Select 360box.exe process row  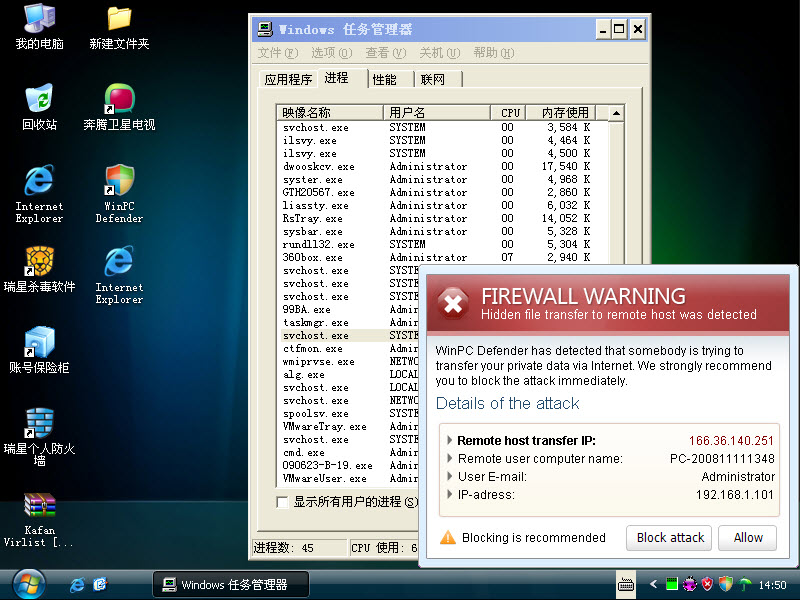point(442,258)
